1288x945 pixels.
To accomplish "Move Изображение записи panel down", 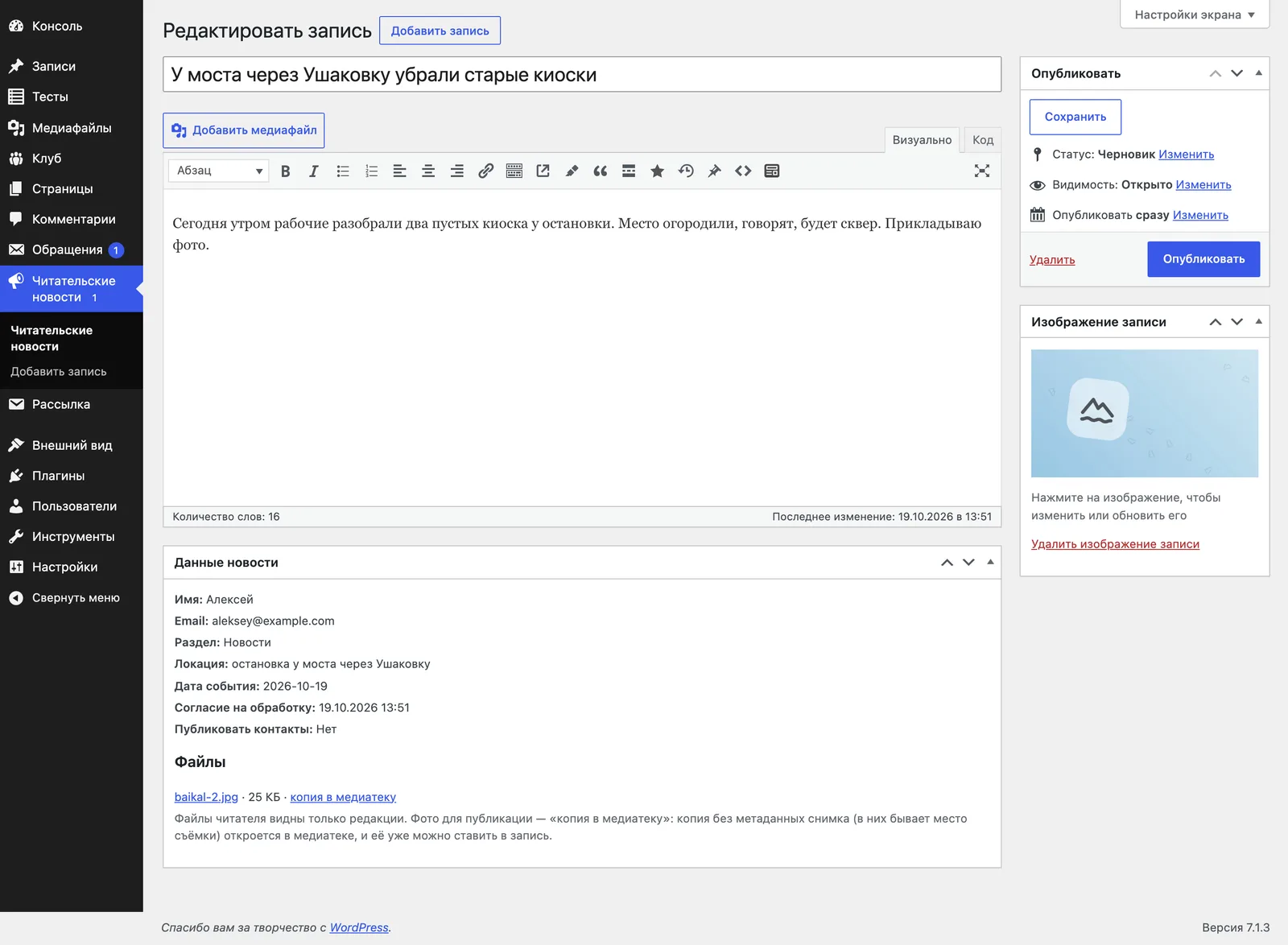I will [x=1237, y=322].
